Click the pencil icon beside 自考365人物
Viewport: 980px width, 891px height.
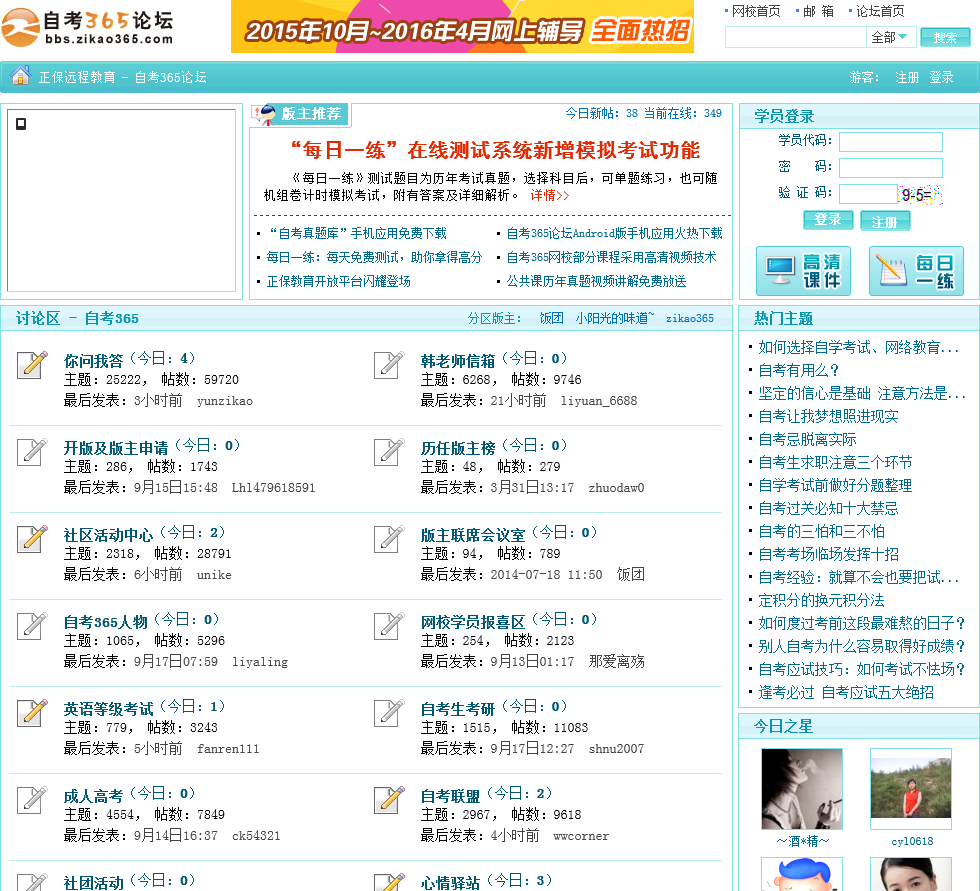tap(32, 625)
